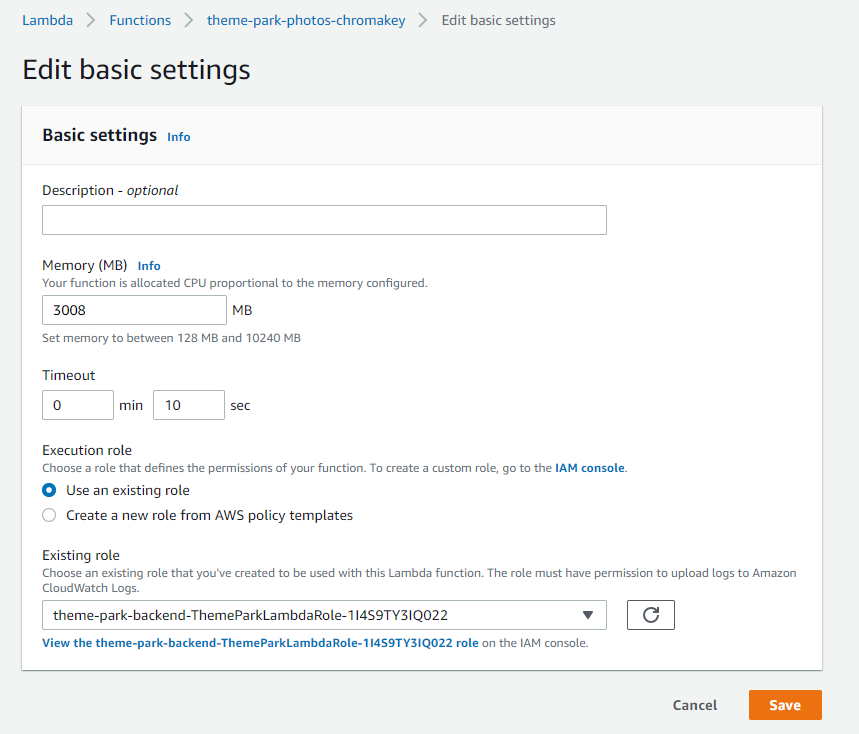Click the Timeout seconds input showing 10
Image resolution: width=859 pixels, height=734 pixels.
coord(188,404)
